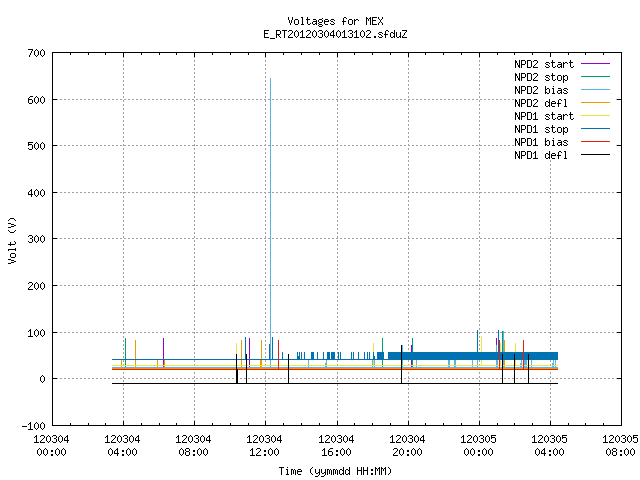This screenshot has width=640, height=480.
Task: Click the x-axis tick '120304 00:00'
Action: tap(51, 446)
